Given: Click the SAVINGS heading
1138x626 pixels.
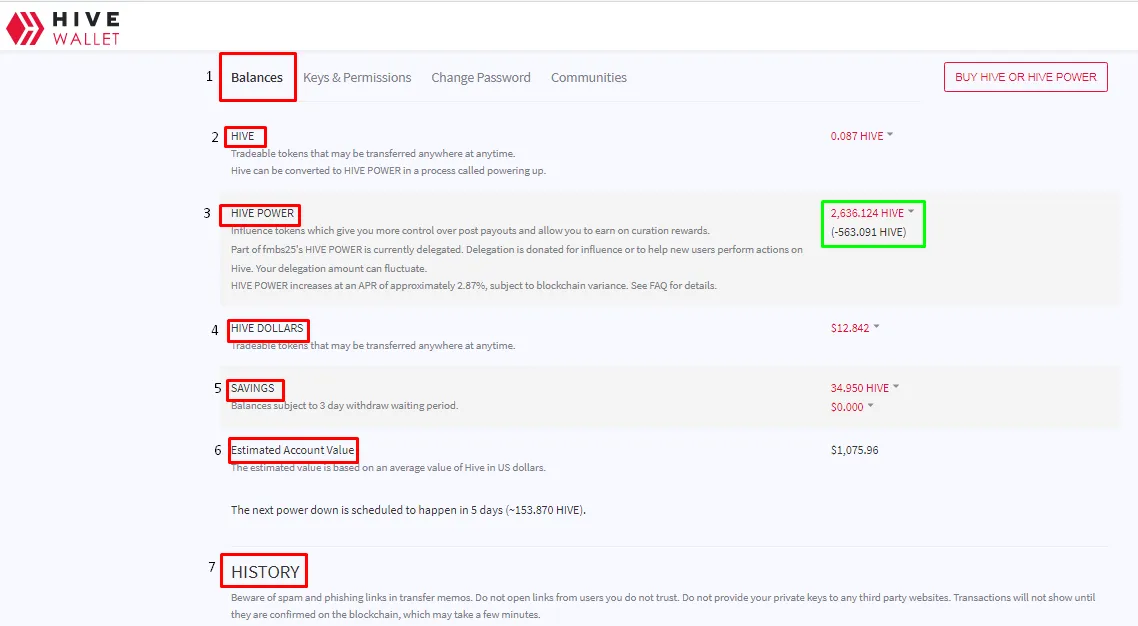Looking at the screenshot, I should point(253,388).
